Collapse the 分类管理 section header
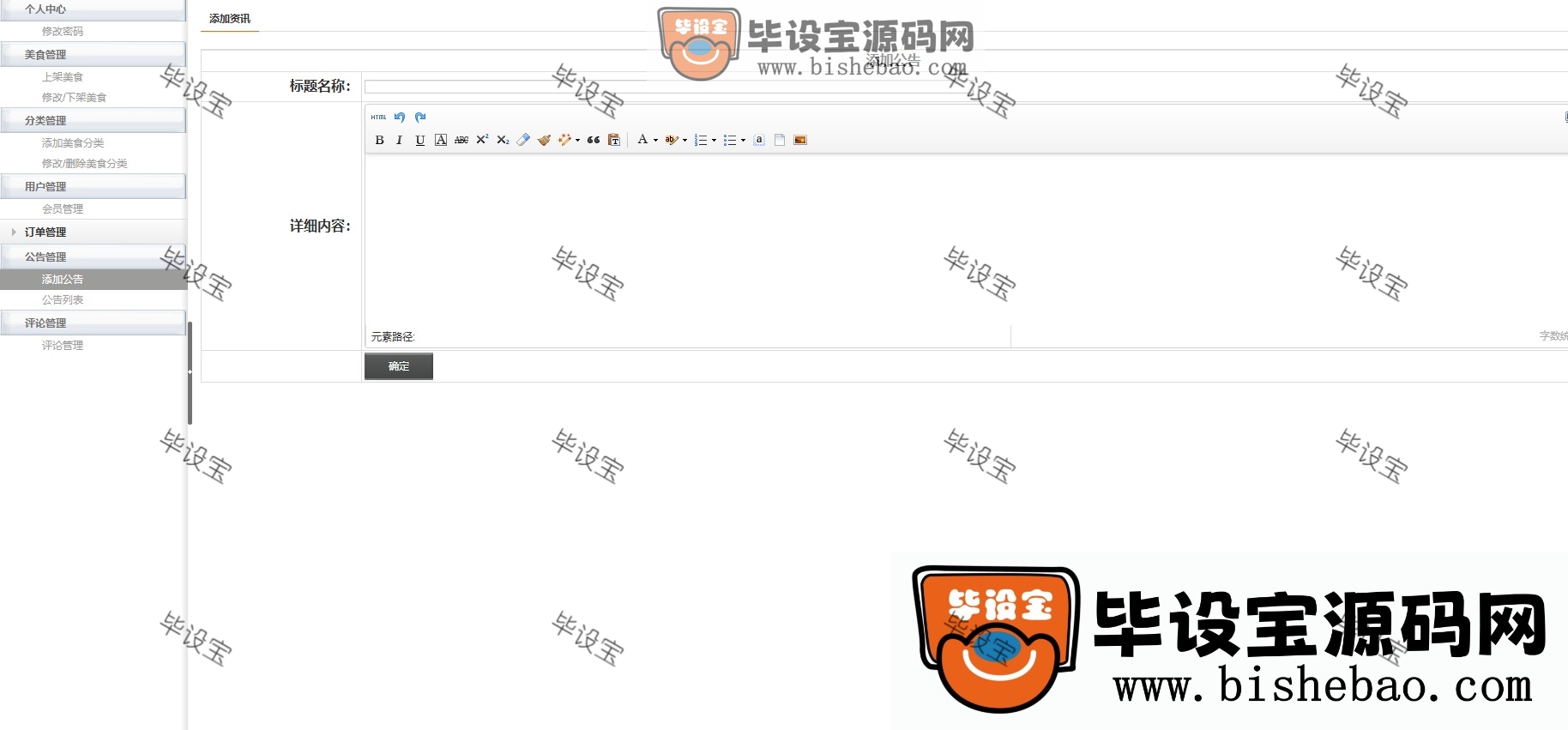1568x730 pixels. 93,121
